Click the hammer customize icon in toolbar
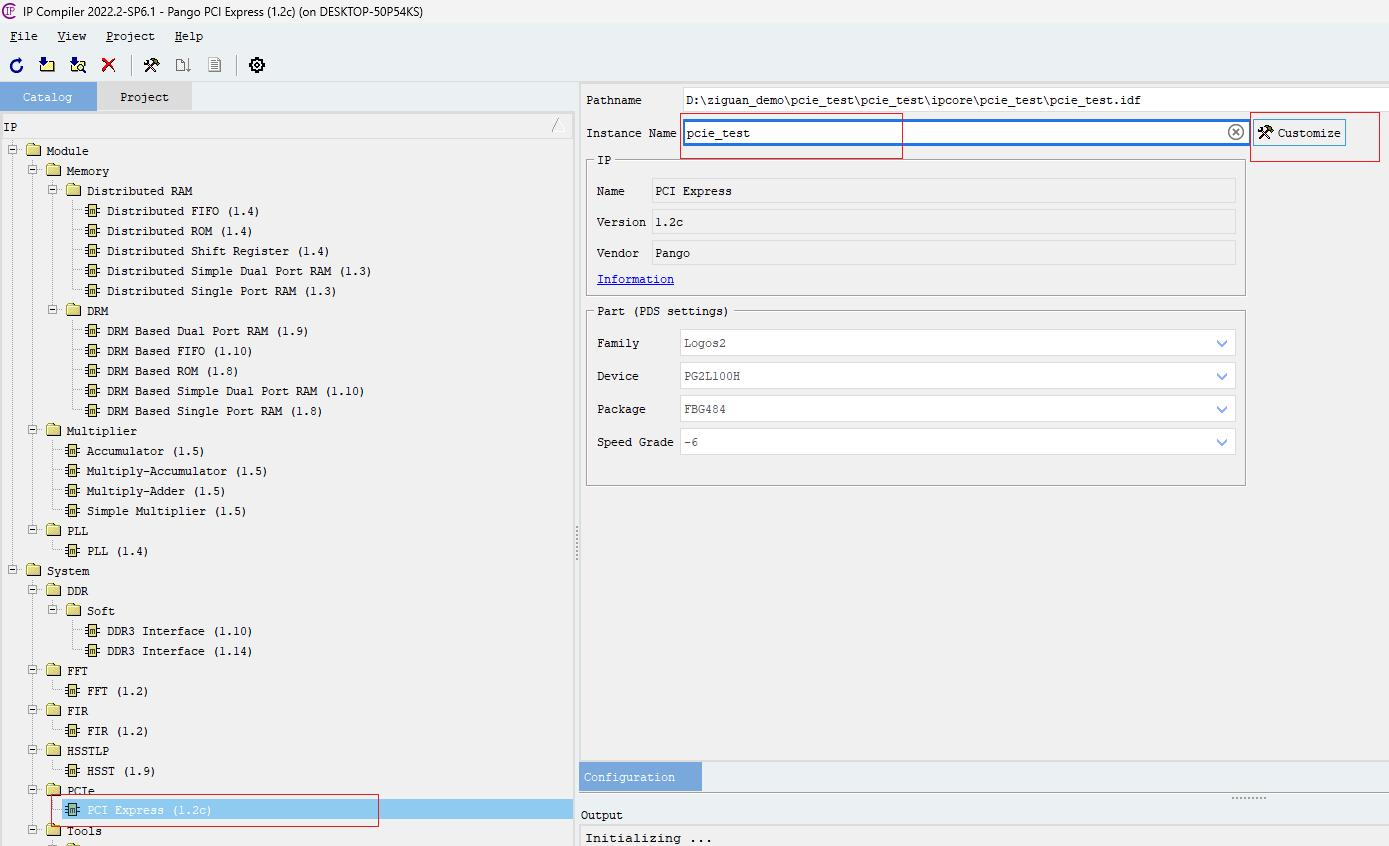The image size is (1389, 846). (152, 65)
